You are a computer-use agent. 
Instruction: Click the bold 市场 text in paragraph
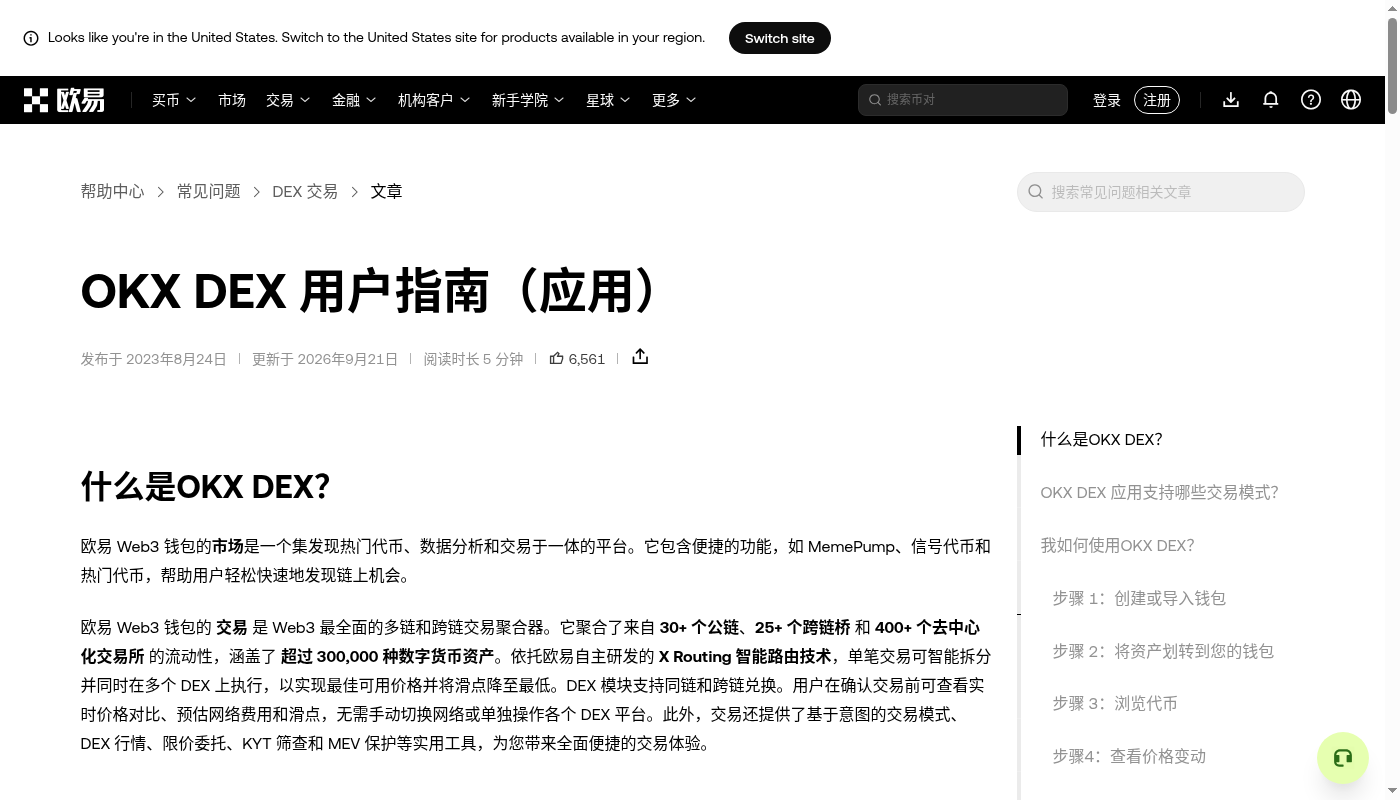coord(228,546)
